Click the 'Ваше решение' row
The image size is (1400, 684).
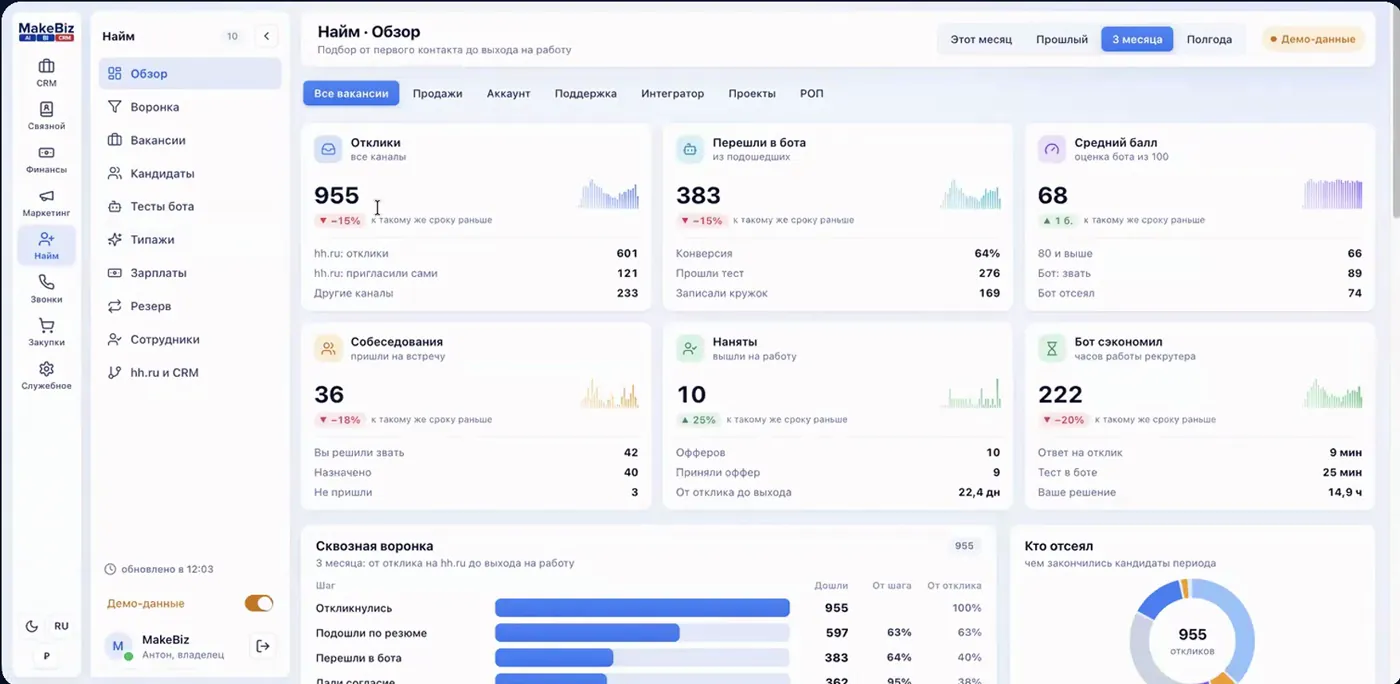point(1200,492)
